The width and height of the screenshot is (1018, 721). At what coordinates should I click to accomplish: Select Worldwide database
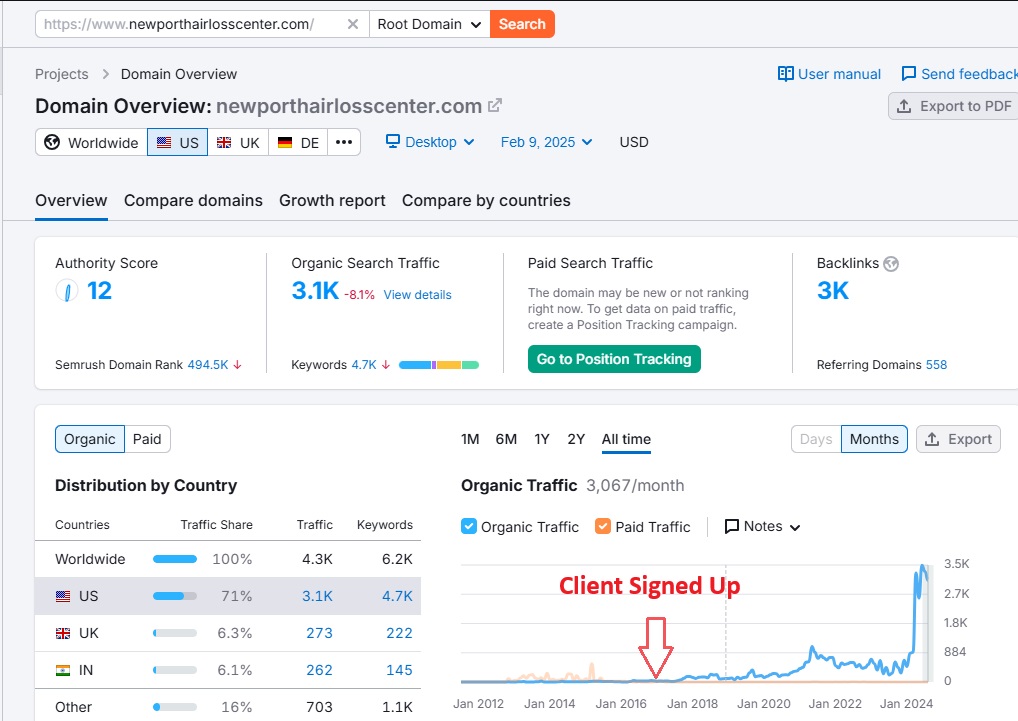92,142
